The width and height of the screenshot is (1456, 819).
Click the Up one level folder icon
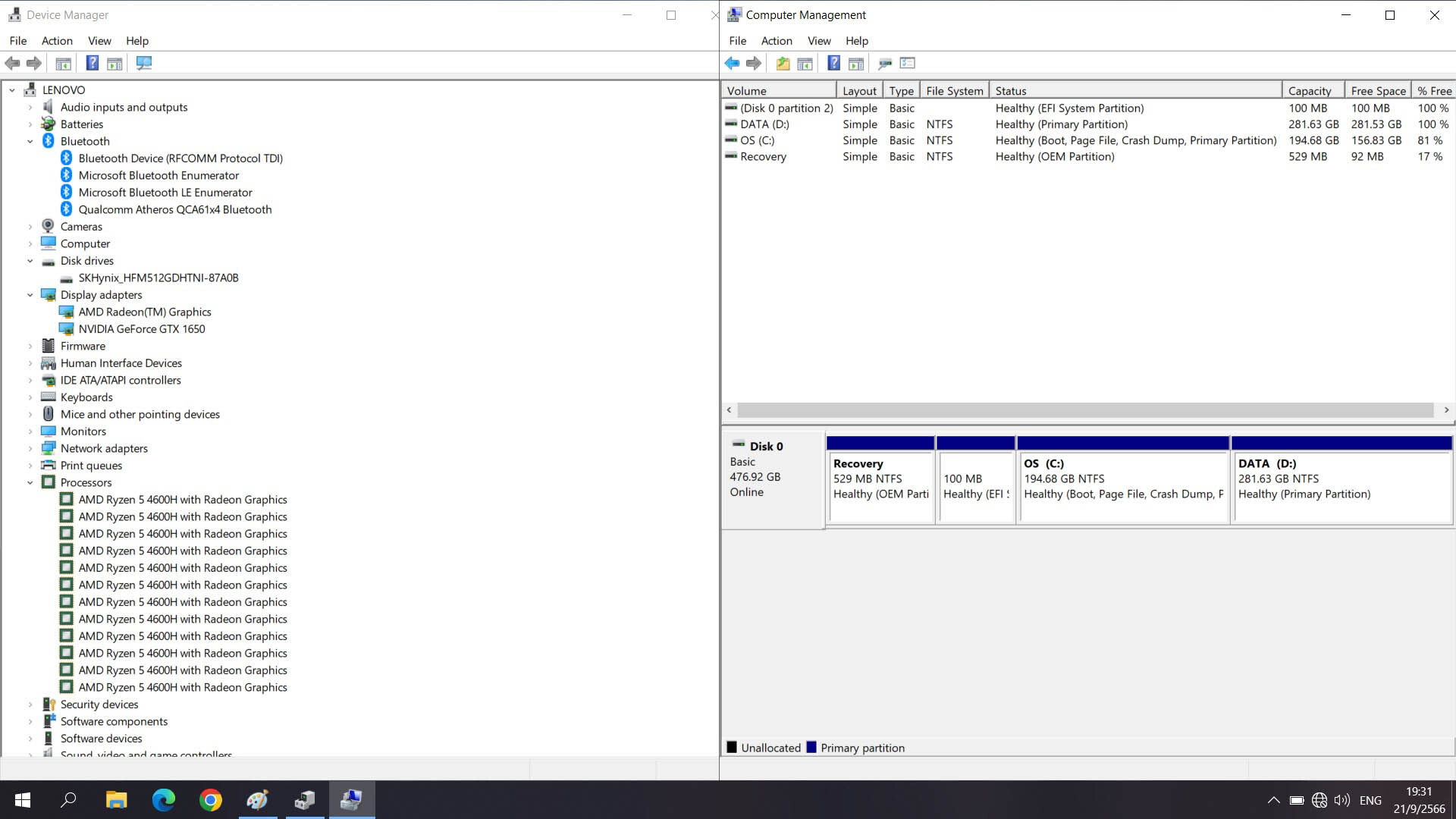point(783,63)
